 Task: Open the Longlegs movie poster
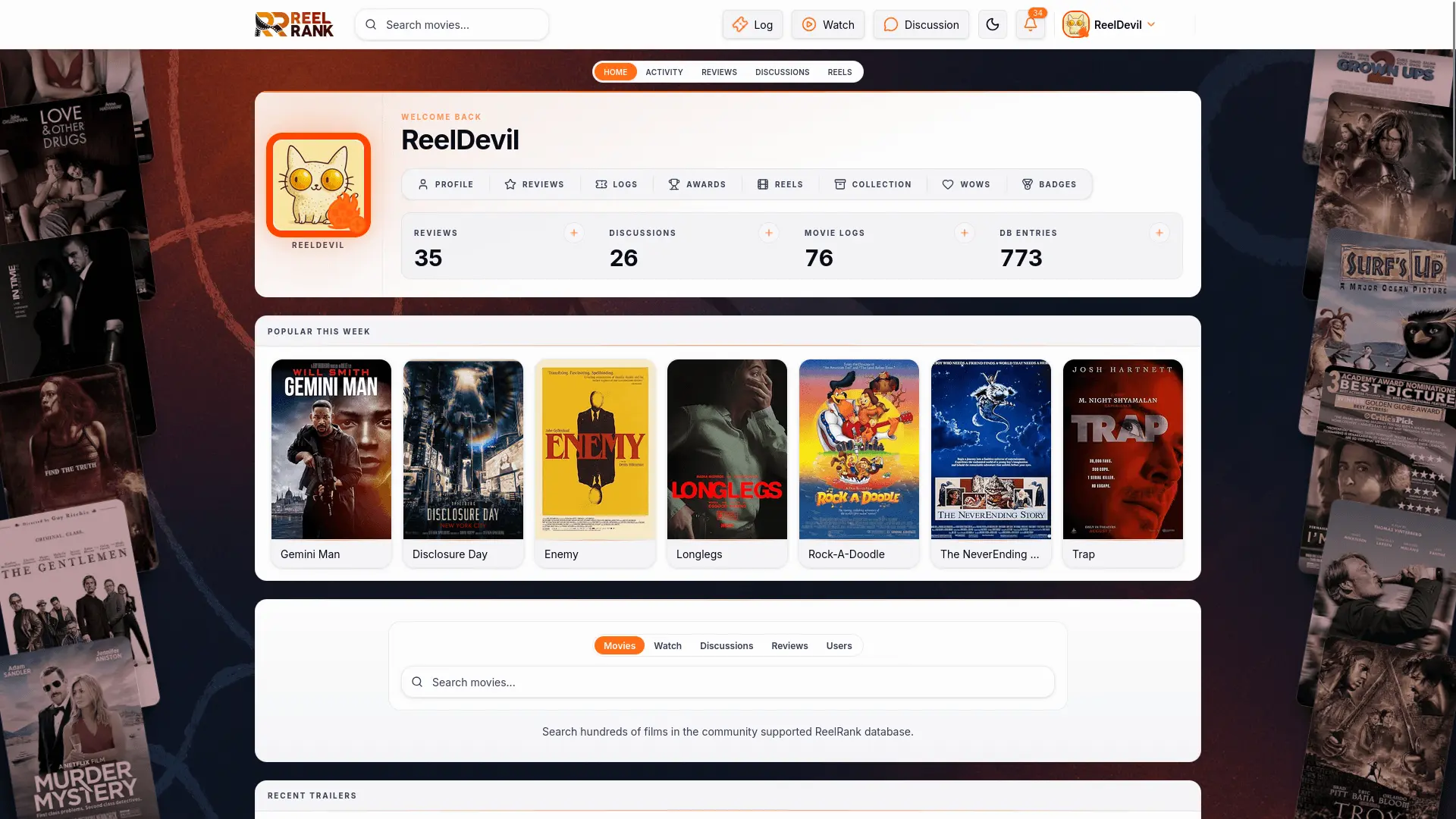pyautogui.click(x=727, y=449)
